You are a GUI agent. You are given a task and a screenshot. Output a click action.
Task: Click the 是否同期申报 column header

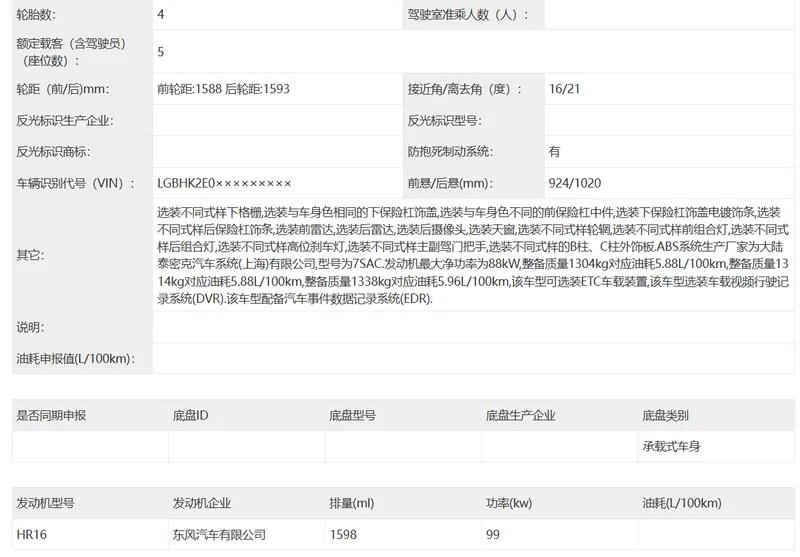(x=51, y=415)
